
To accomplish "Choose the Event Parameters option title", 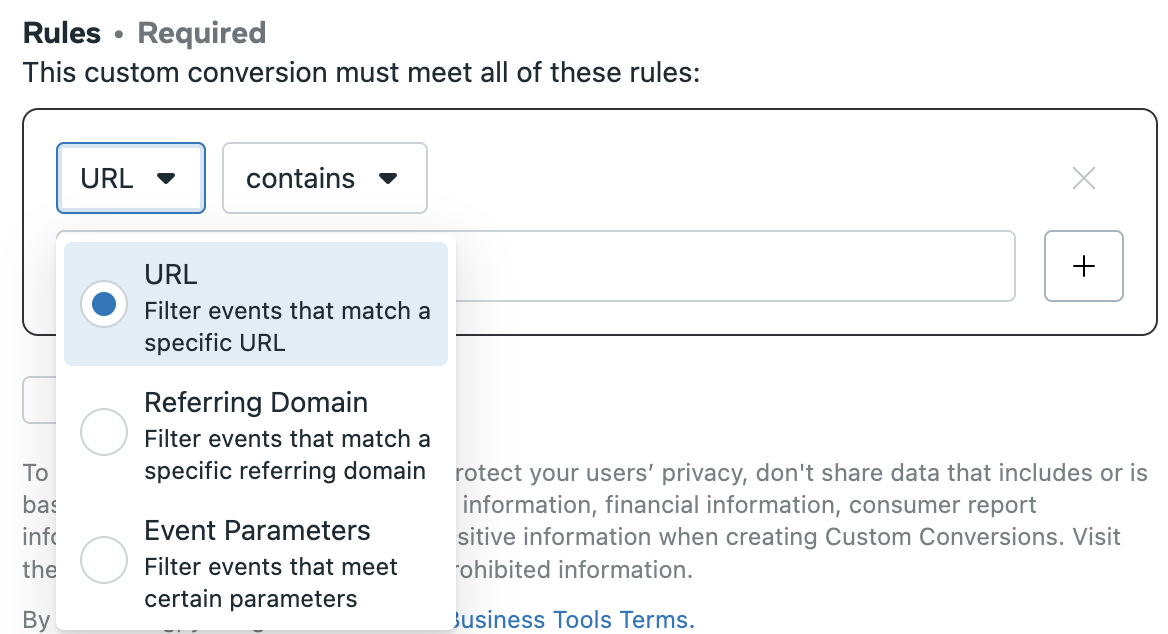I will (x=257, y=530).
